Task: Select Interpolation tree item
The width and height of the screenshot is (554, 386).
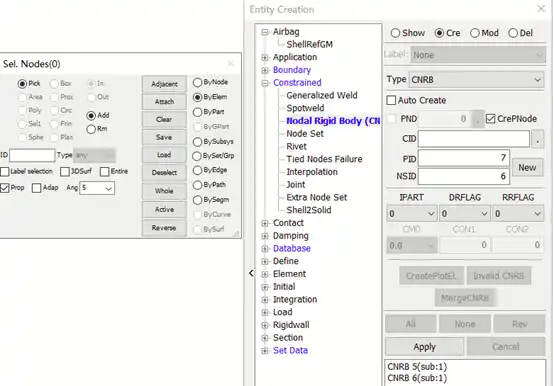Action: pyautogui.click(x=312, y=172)
